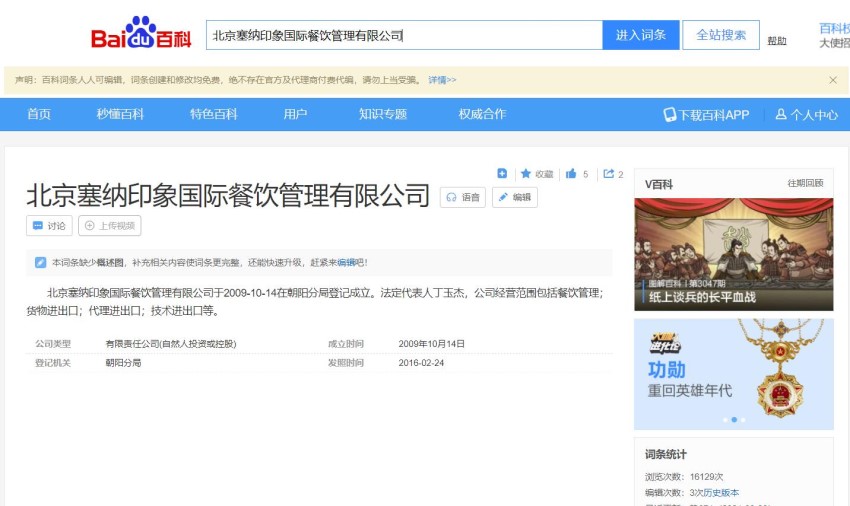This screenshot has height=506, width=850.
Task: Click the 成立时间 label
Action: click(346, 344)
